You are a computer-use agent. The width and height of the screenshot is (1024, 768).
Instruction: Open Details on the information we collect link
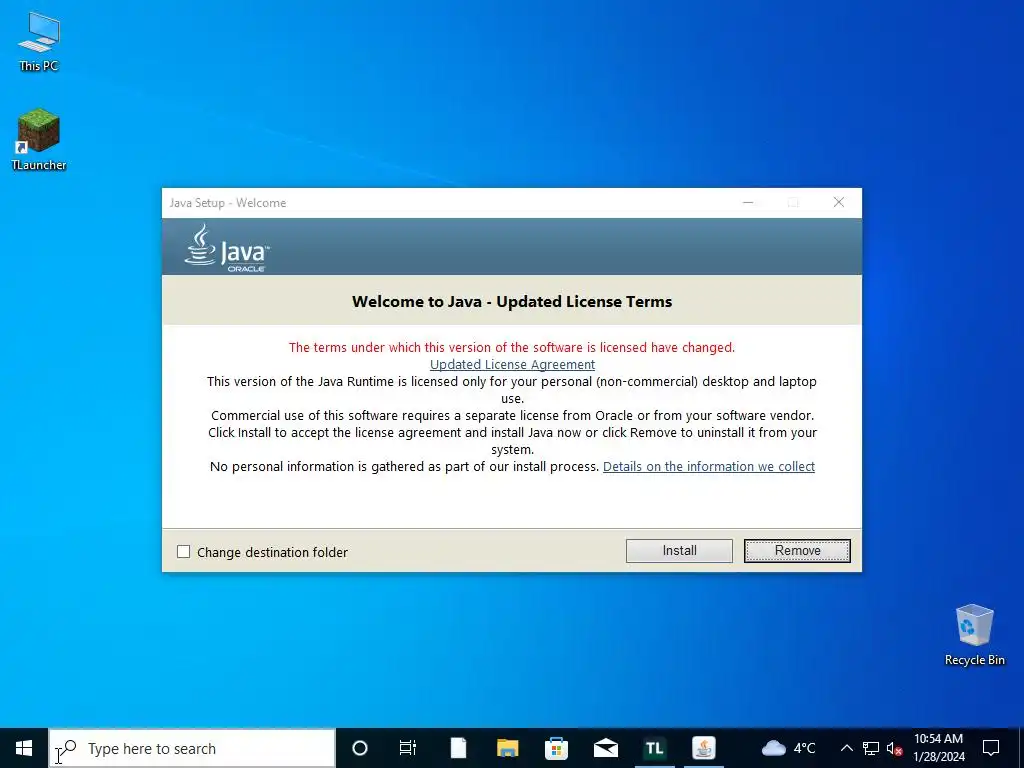pyautogui.click(x=709, y=466)
